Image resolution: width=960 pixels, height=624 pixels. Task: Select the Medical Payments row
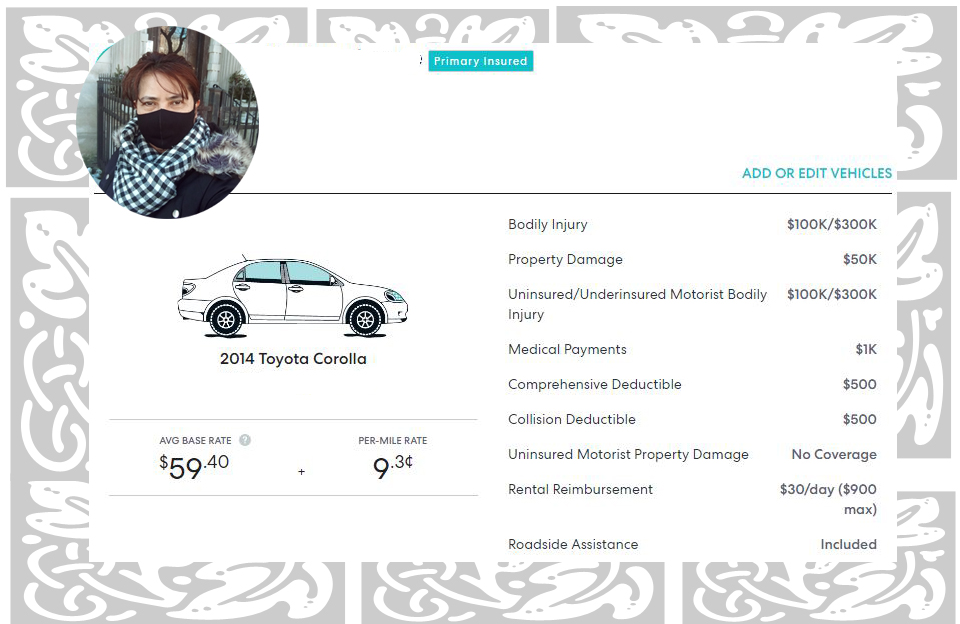point(692,349)
